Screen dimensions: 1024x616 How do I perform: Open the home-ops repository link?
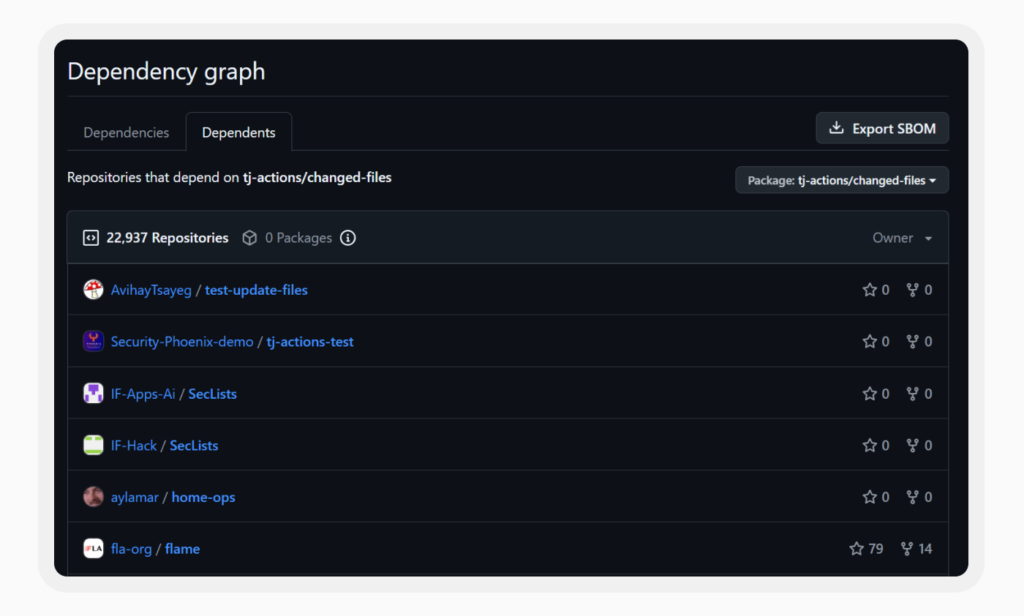203,496
